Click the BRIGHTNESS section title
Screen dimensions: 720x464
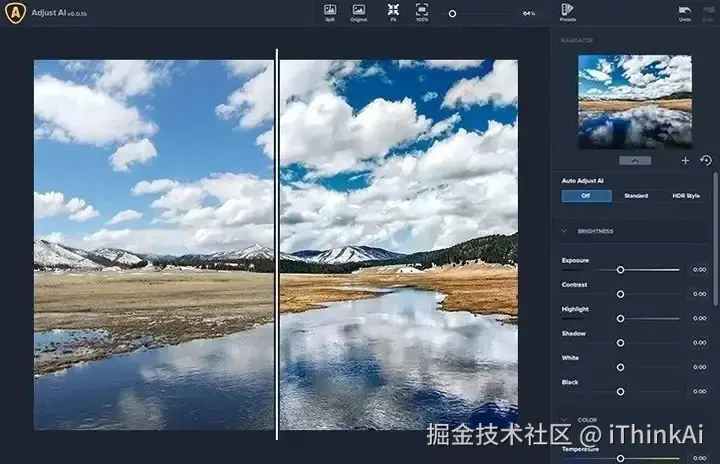tap(595, 231)
